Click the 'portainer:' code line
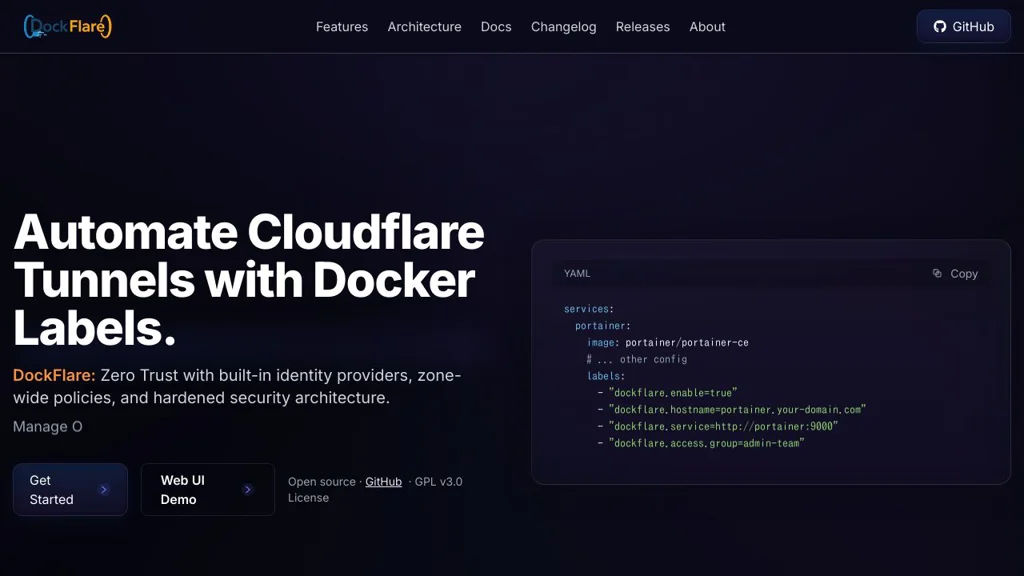This screenshot has width=1024, height=576. click(x=602, y=325)
